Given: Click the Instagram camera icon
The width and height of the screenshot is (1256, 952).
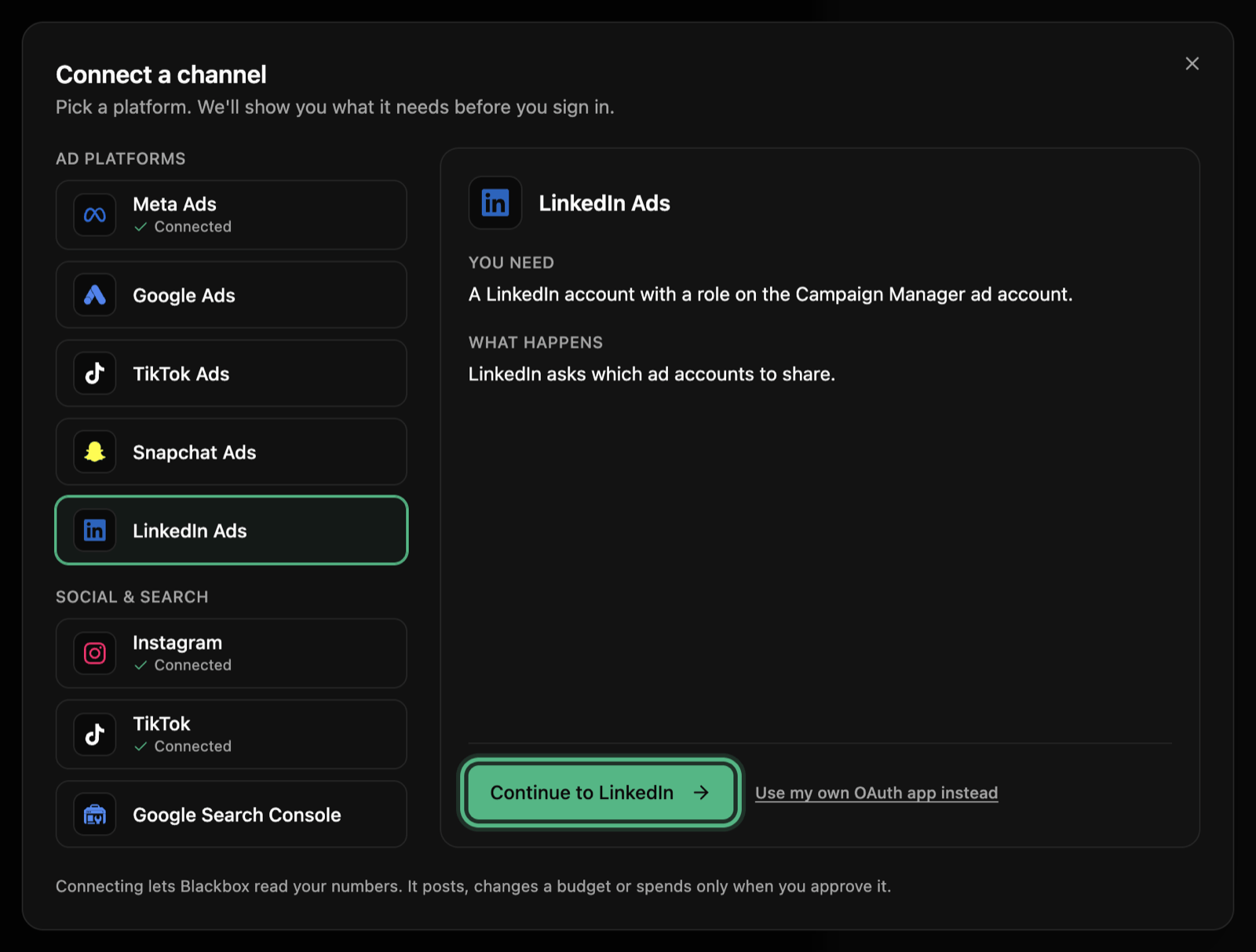Looking at the screenshot, I should click(95, 653).
